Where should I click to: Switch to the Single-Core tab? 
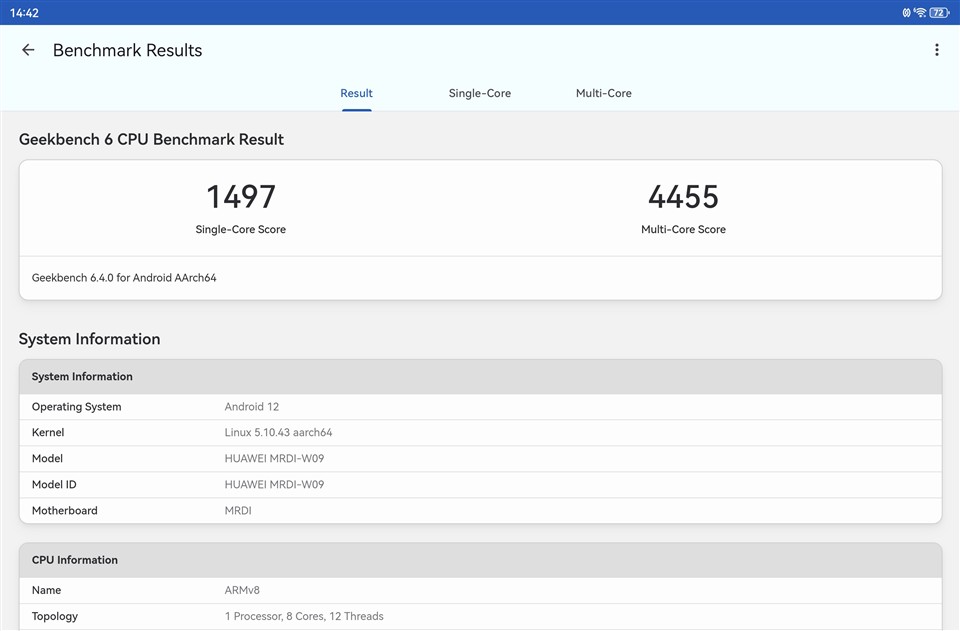(x=479, y=93)
